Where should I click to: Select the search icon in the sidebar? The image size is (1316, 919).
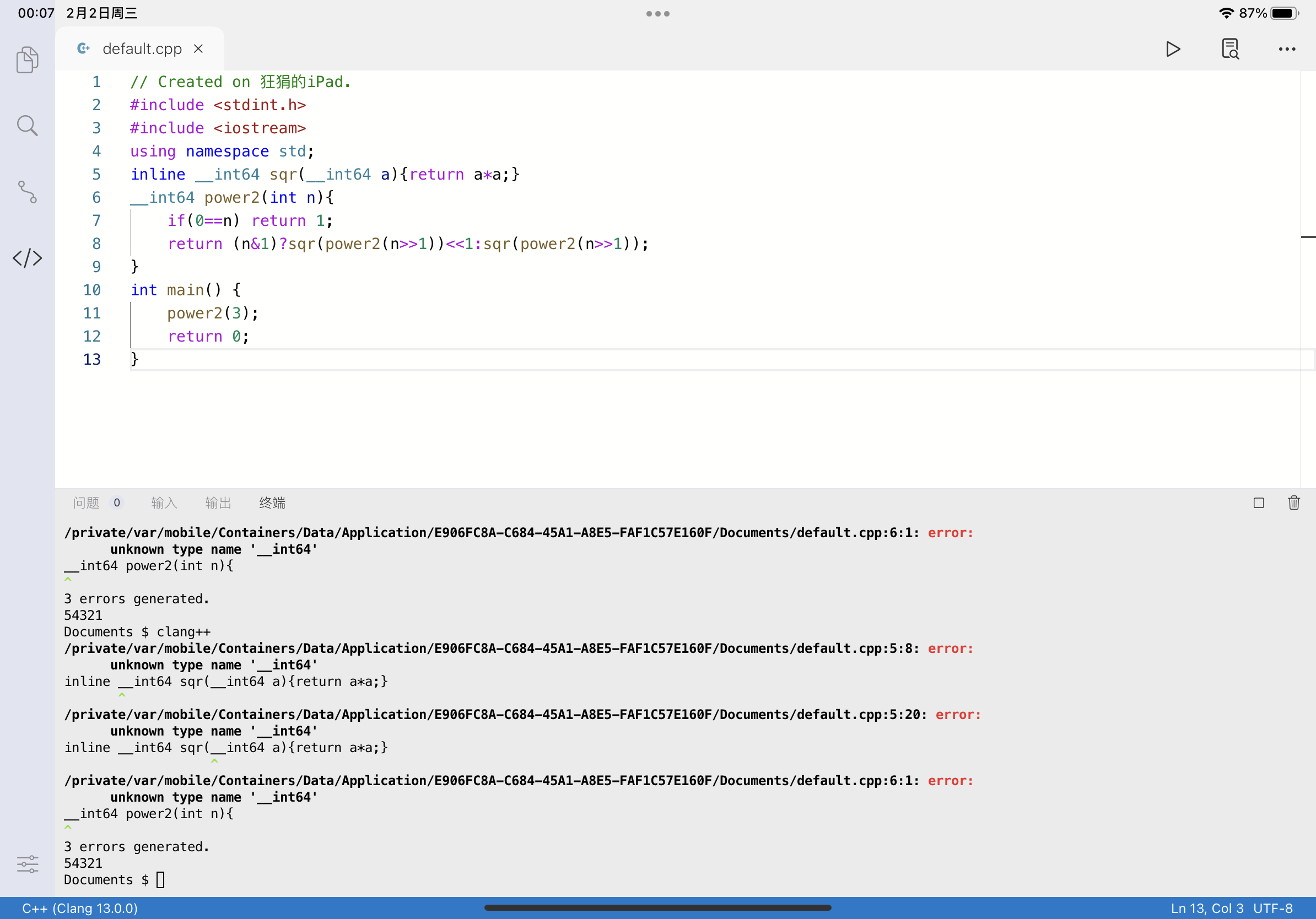pyautogui.click(x=26, y=126)
